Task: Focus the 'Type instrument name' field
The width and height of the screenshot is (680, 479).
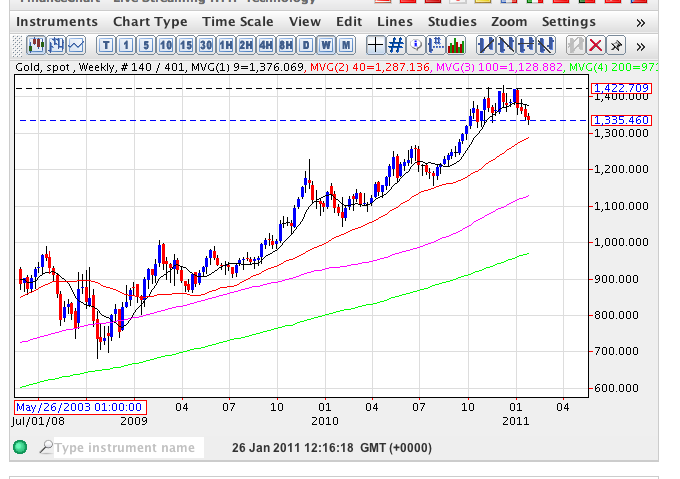Action: [x=129, y=447]
